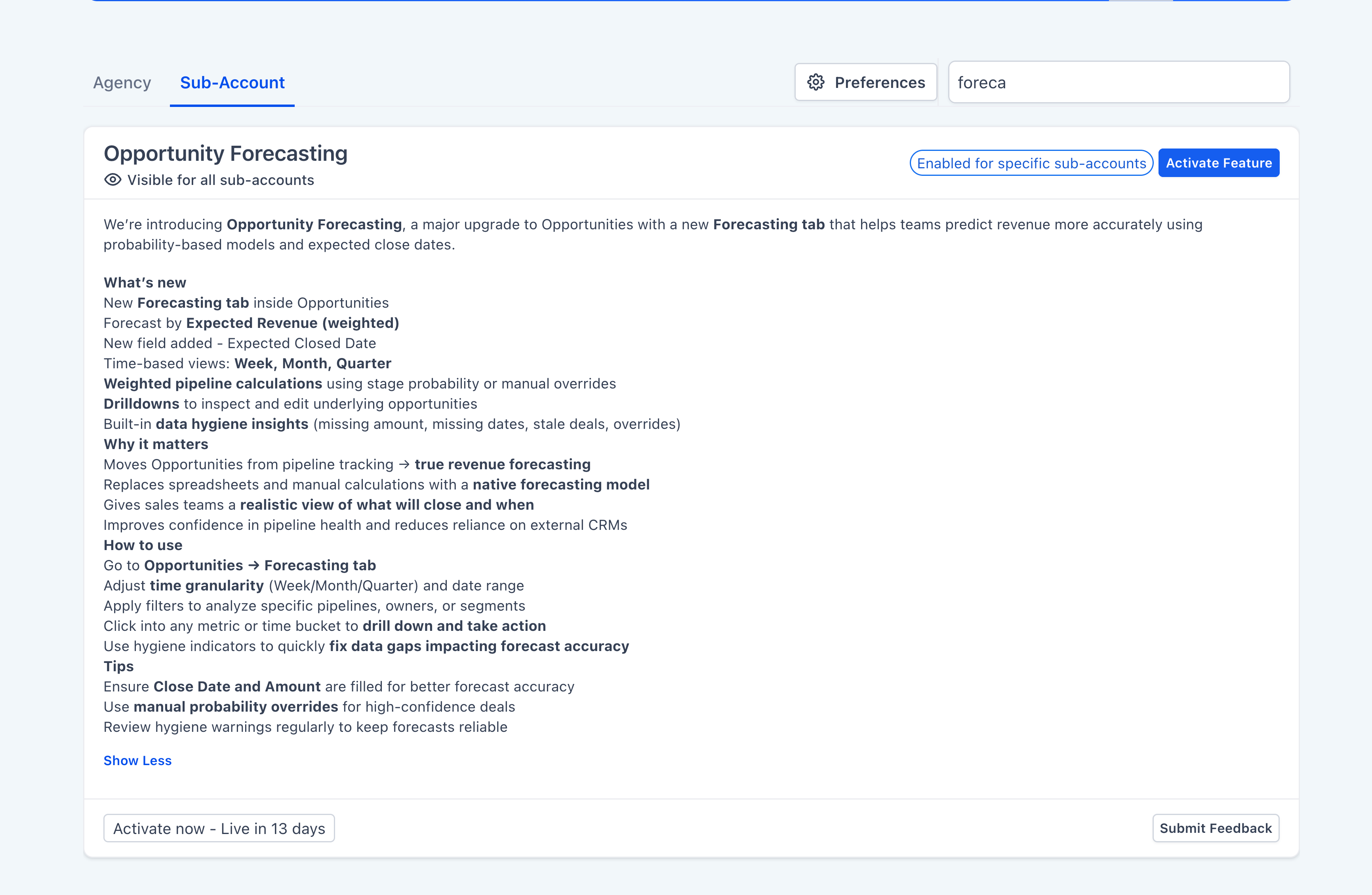
Task: Select the Opportunity Forecasting title
Action: click(225, 153)
